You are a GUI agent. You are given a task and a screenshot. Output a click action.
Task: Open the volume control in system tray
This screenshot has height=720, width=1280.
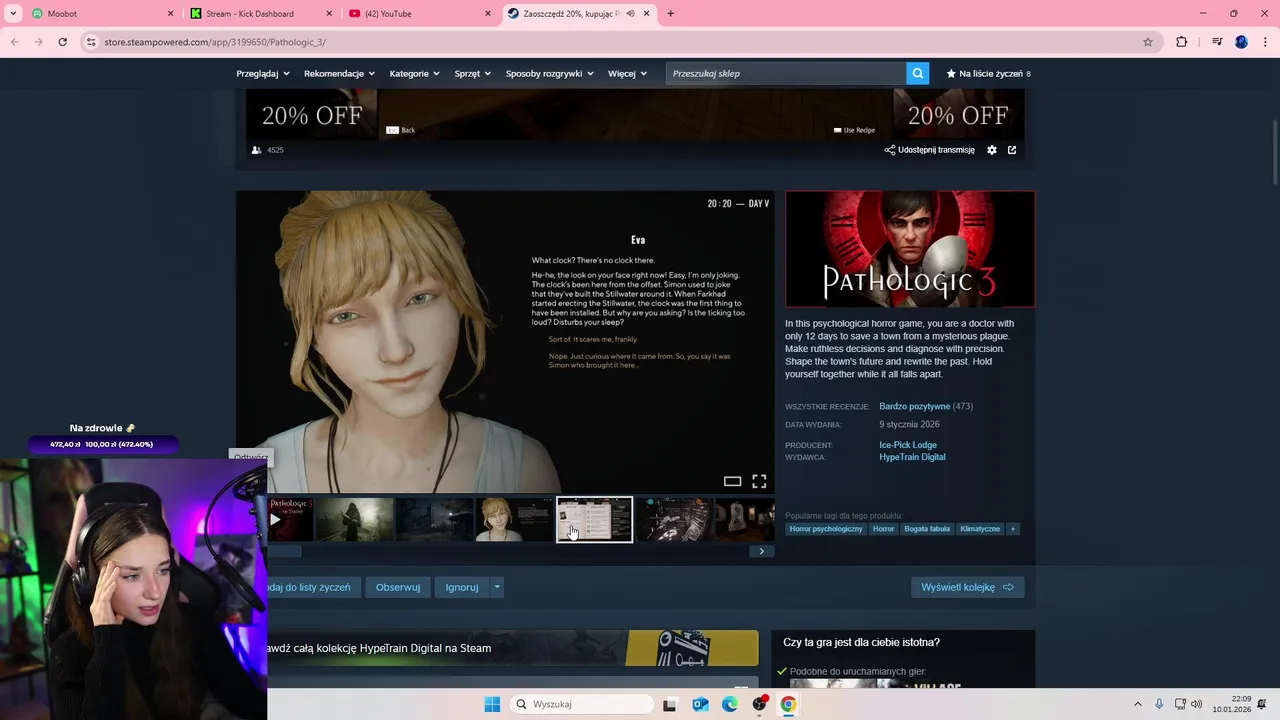pyautogui.click(x=1198, y=704)
